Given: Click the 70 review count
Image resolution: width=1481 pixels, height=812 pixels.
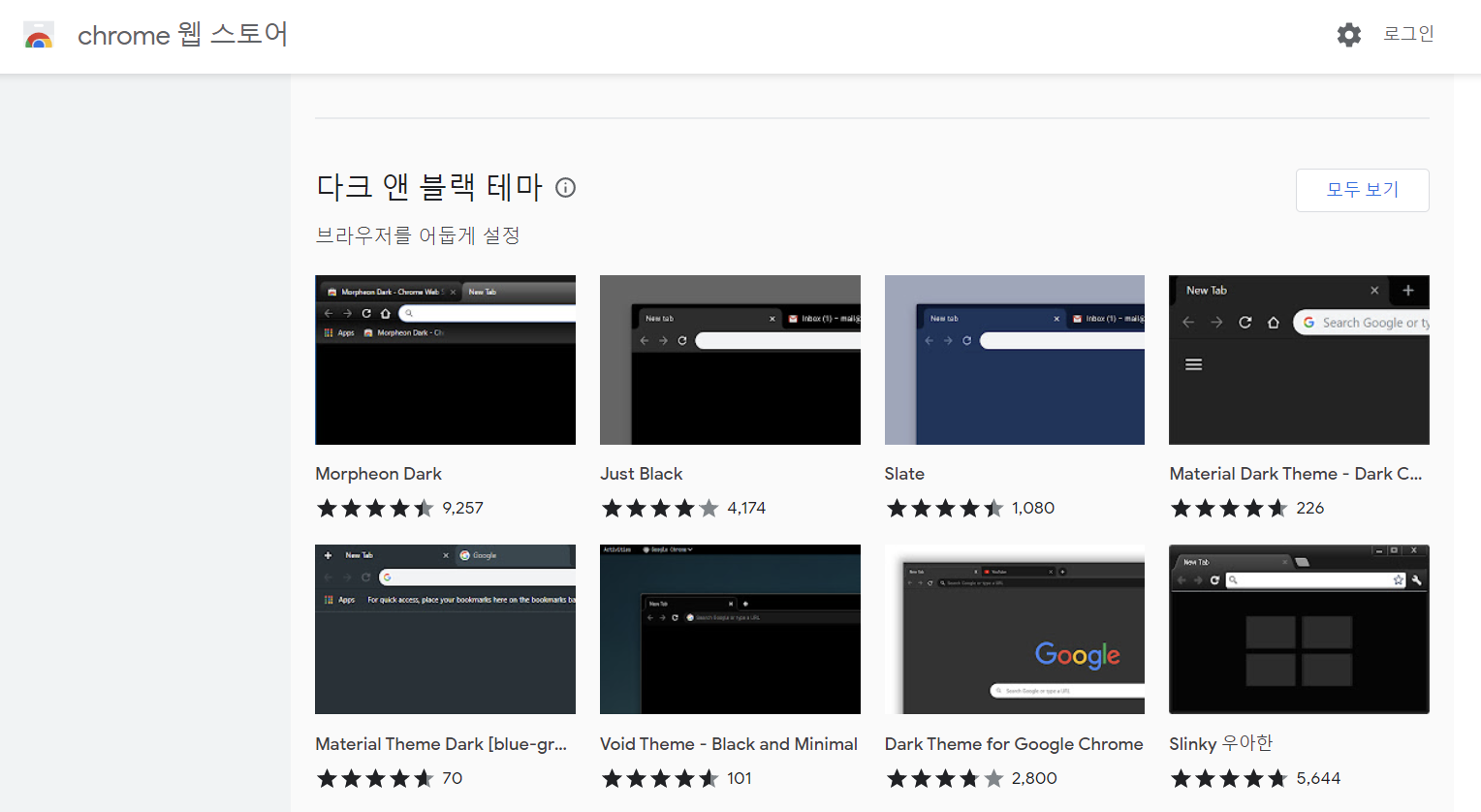Looking at the screenshot, I should click(453, 778).
